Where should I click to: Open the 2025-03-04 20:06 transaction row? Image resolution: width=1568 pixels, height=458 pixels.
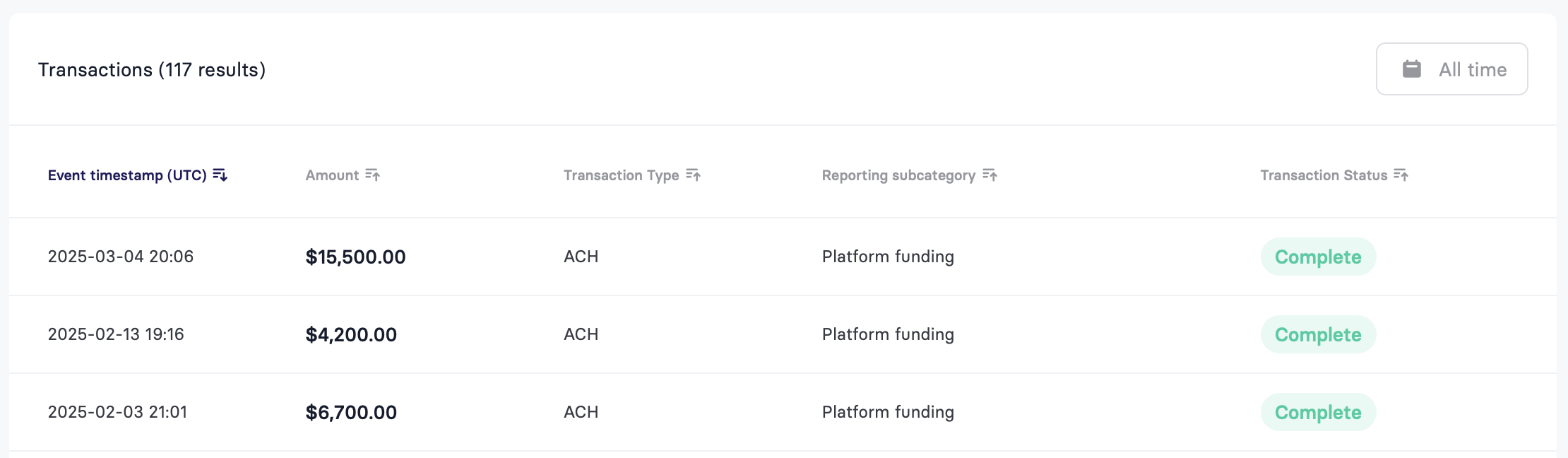tap(783, 257)
